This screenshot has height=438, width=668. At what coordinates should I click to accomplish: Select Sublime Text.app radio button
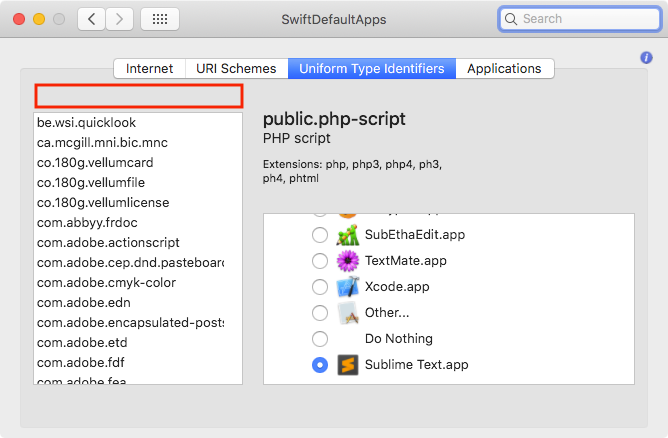tap(320, 365)
